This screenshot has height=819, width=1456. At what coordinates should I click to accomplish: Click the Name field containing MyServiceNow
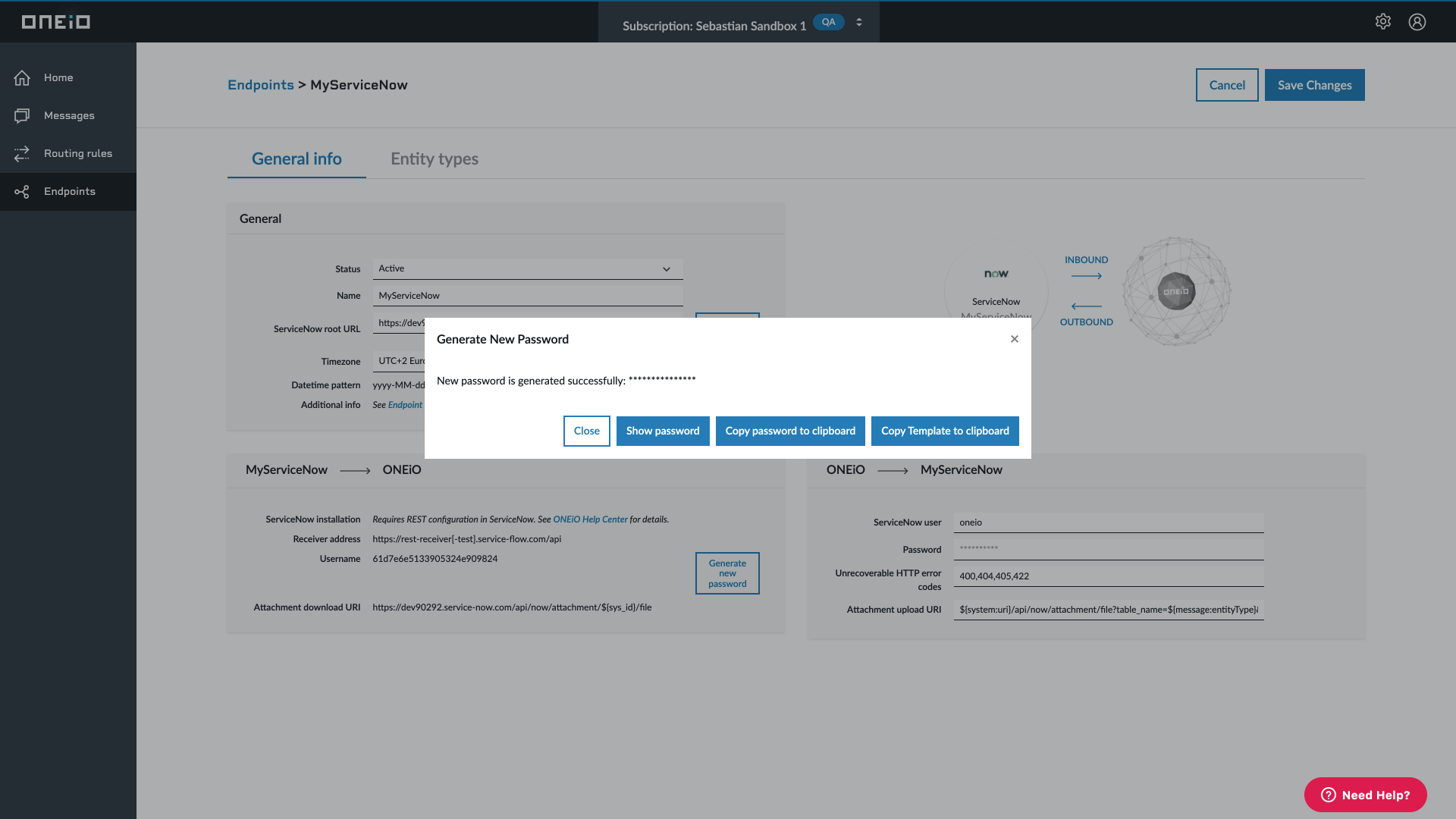528,296
